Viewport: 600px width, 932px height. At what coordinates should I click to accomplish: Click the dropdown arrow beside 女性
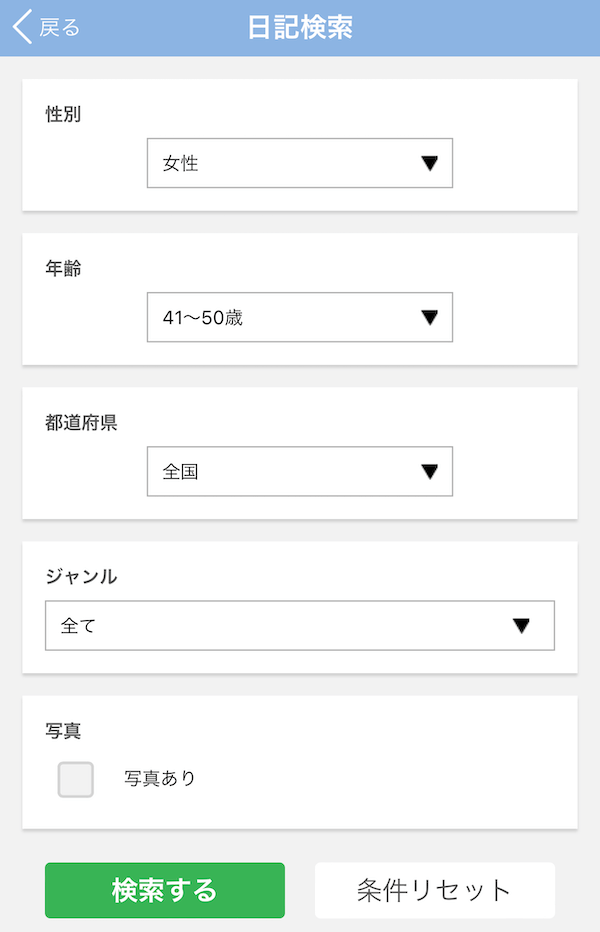coord(430,162)
